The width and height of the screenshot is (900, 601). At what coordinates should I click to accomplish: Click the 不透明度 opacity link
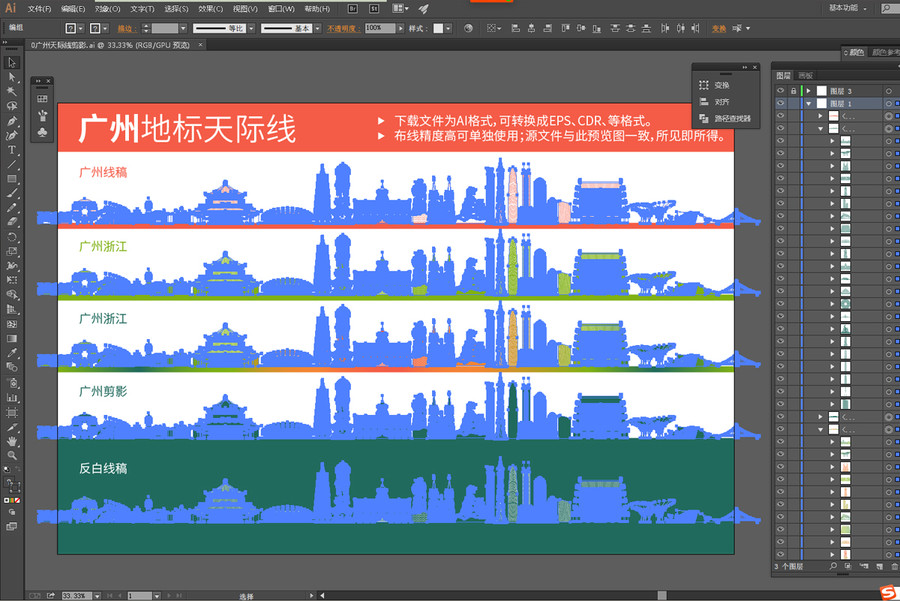[343, 28]
